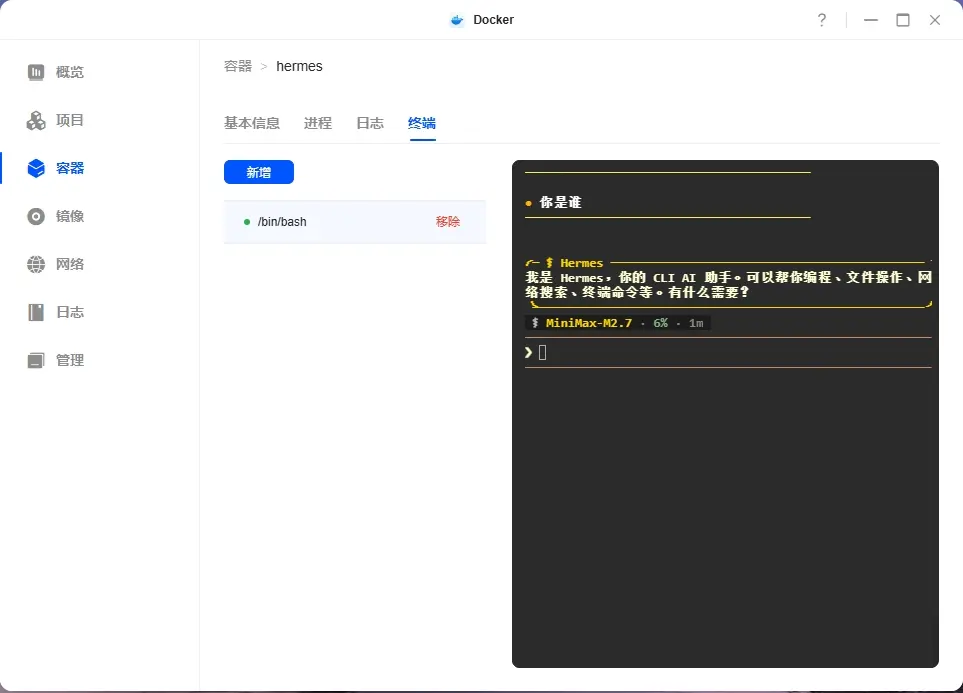Image resolution: width=963 pixels, height=693 pixels.
Task: Click the 新增 new terminal button
Action: coord(259,171)
